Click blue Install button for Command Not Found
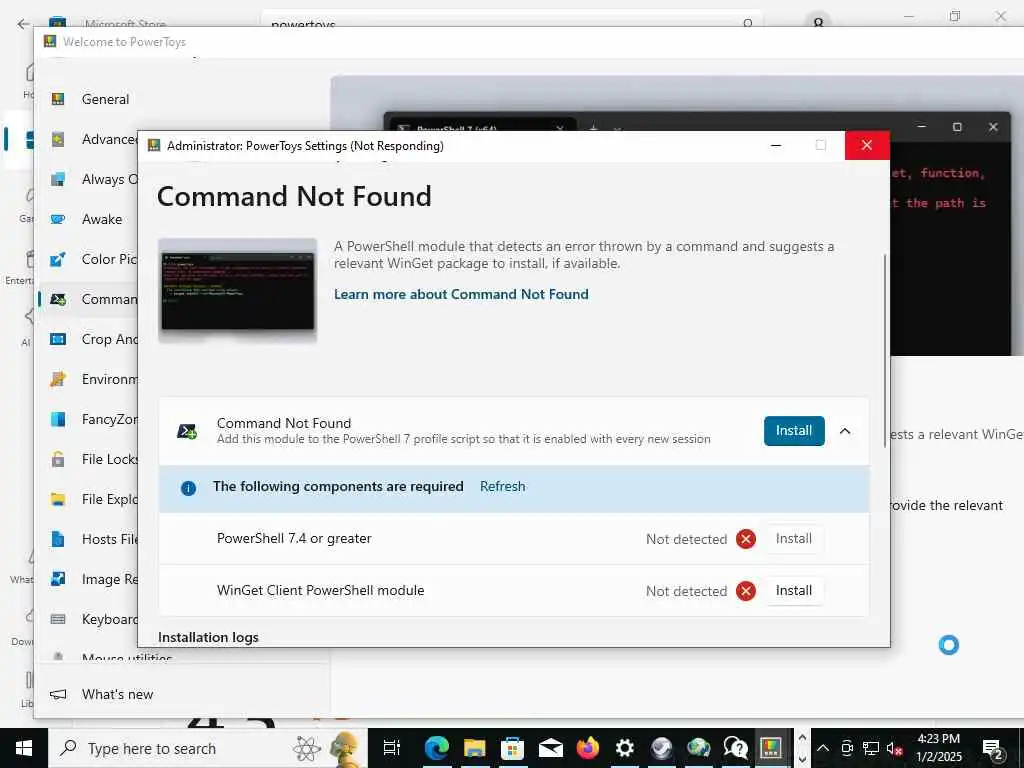The height and width of the screenshot is (768, 1024). [794, 431]
